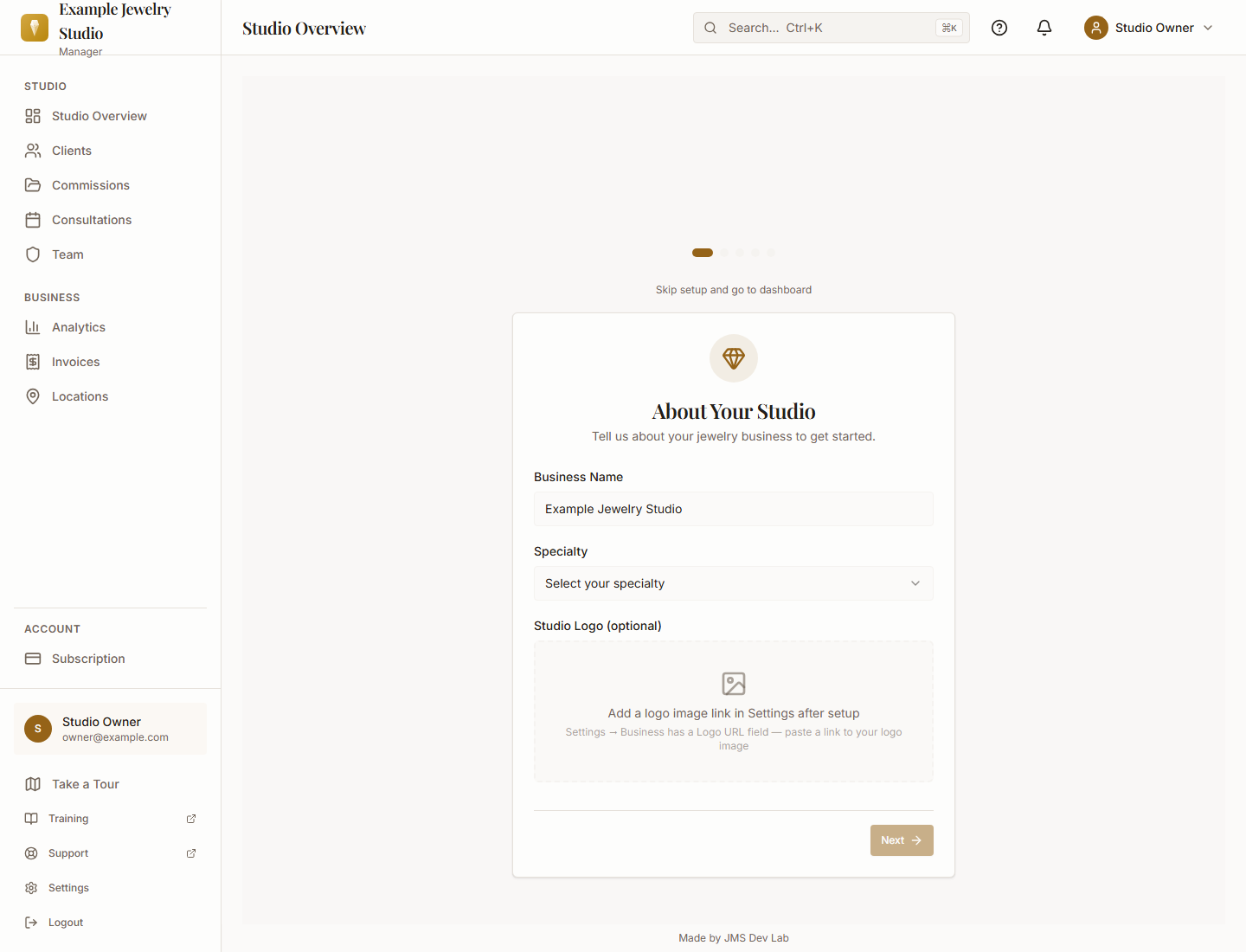This screenshot has width=1246, height=952.
Task: Open the help question-mark icon
Action: coord(999,28)
